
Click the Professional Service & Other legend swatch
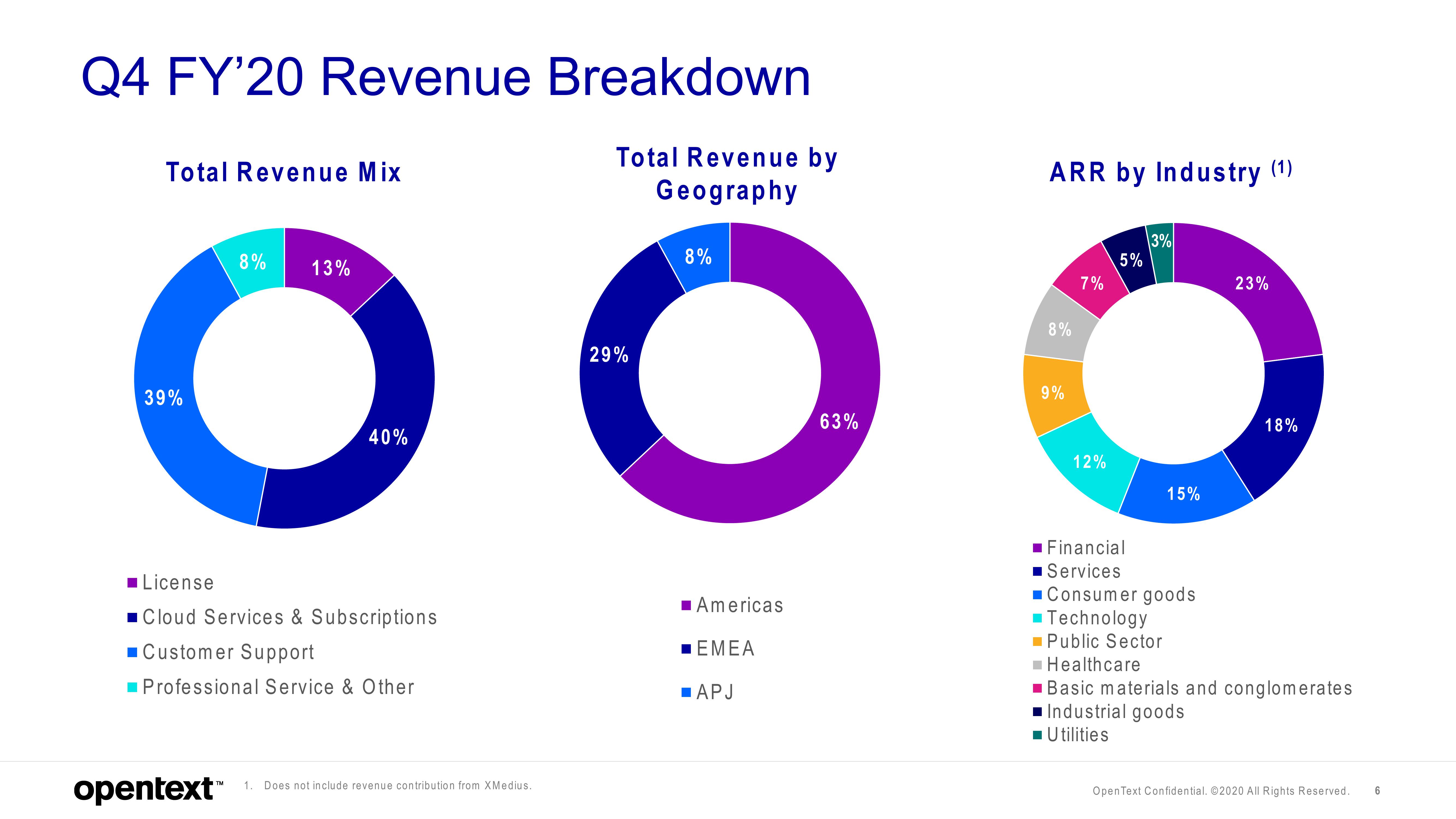(132, 687)
